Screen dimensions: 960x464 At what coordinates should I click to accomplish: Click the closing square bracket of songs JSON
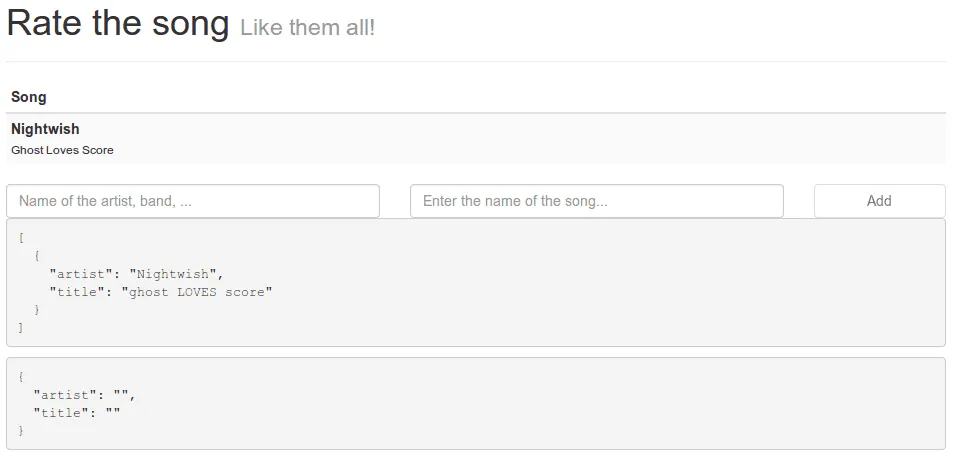click(x=21, y=327)
